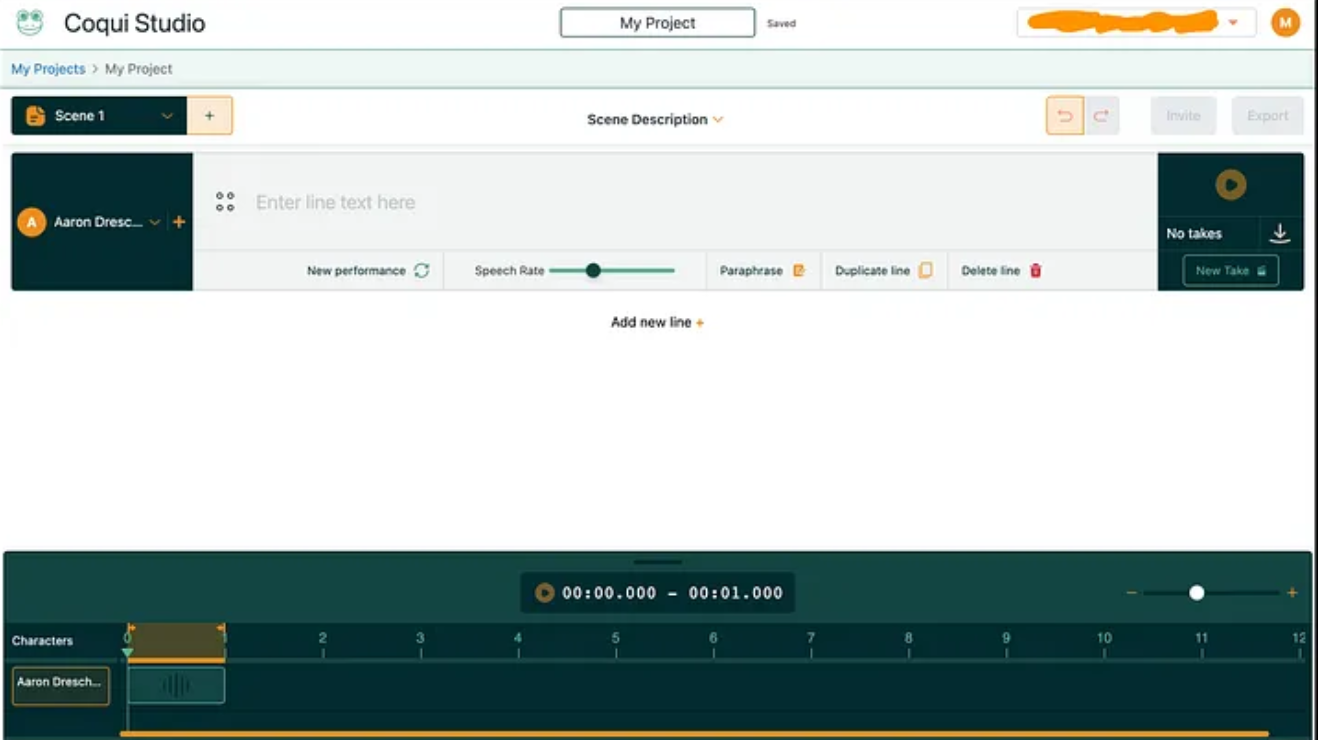Open the M user avatar menu

click(x=1285, y=22)
